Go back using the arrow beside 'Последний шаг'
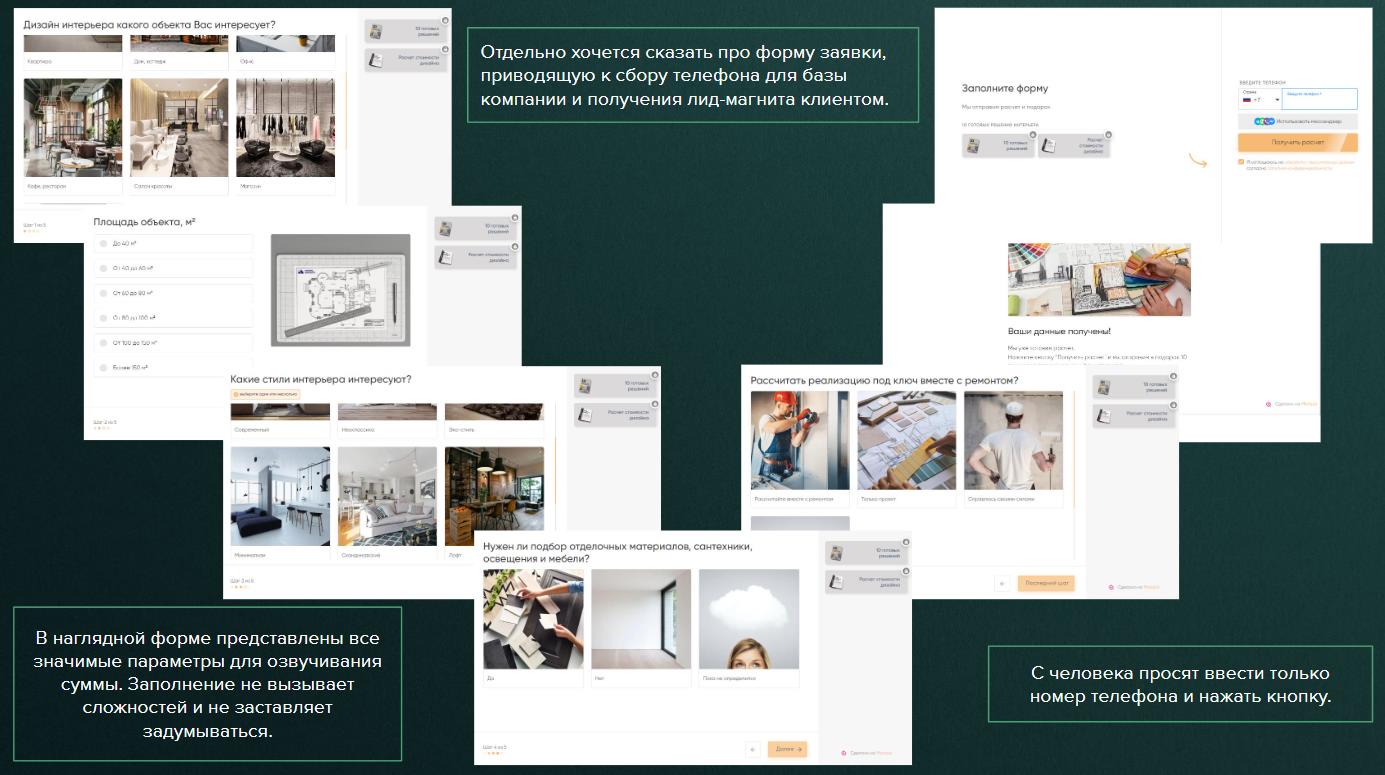1385x775 pixels. (1002, 583)
